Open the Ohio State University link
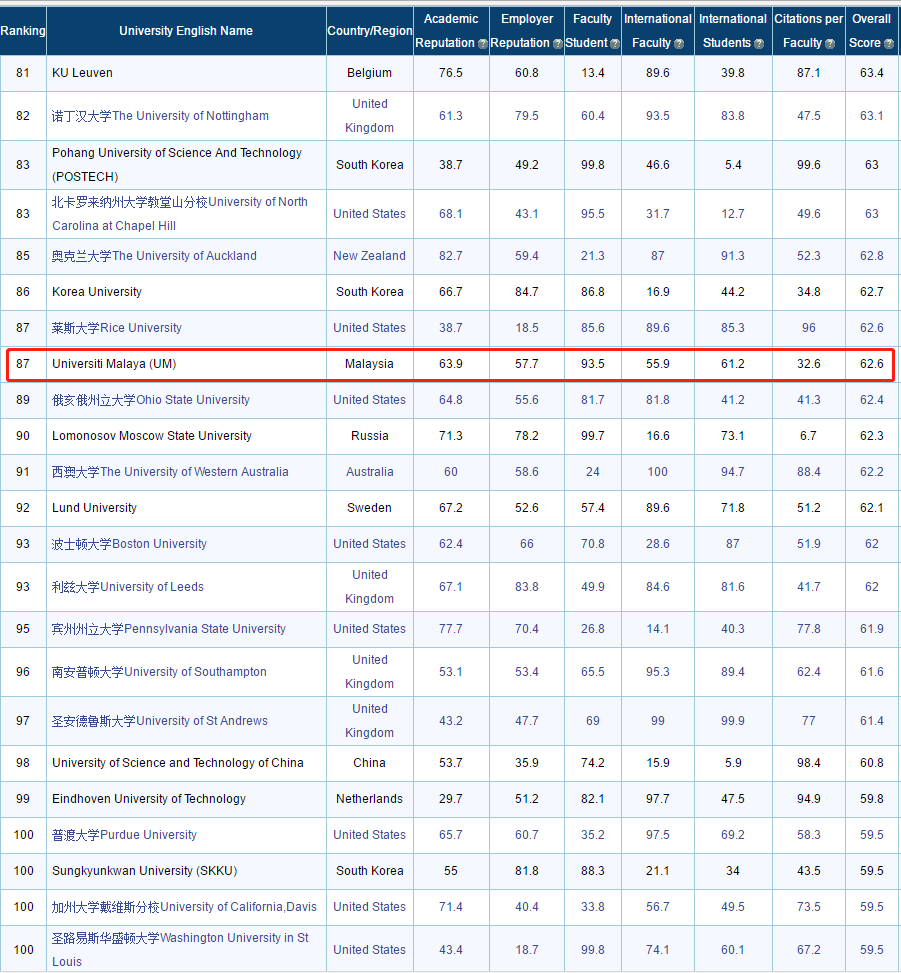This screenshot has height=973, width=901. (x=151, y=400)
